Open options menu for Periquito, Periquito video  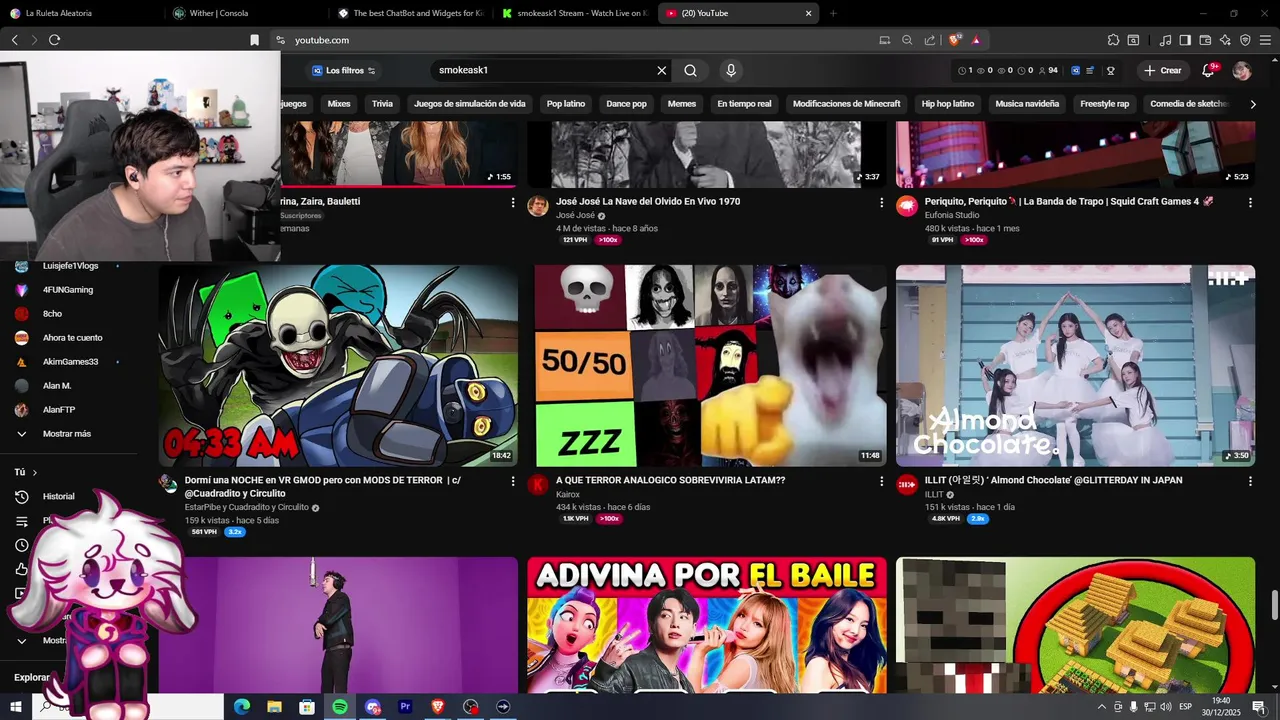point(1250,202)
